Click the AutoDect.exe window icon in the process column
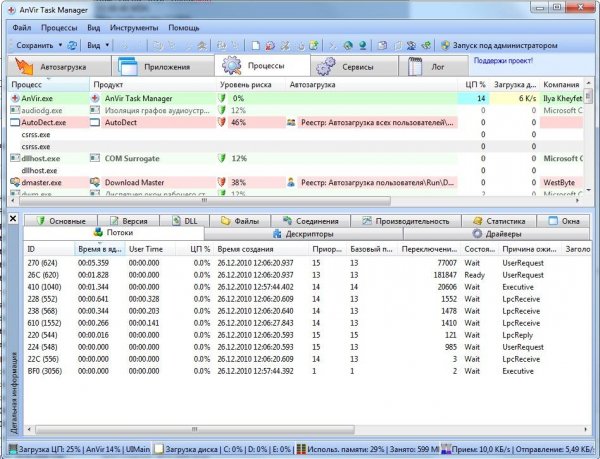600x459 pixels. click(15, 122)
